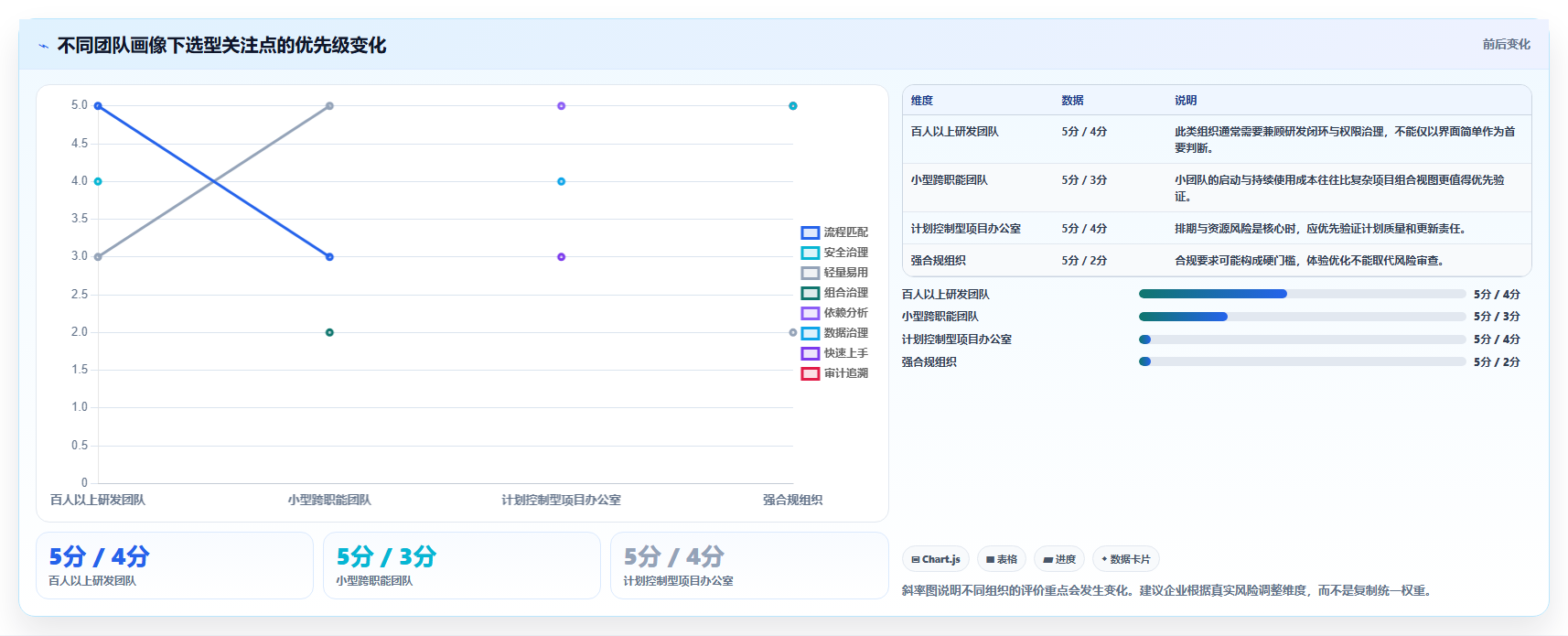
Task: Click description starting 此类组织通常需要兼顾
Action: (x=1345, y=140)
